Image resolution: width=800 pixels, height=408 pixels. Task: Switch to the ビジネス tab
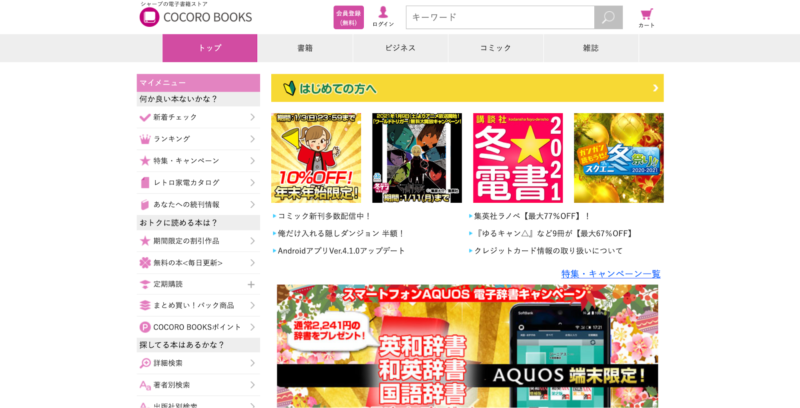tap(401, 48)
